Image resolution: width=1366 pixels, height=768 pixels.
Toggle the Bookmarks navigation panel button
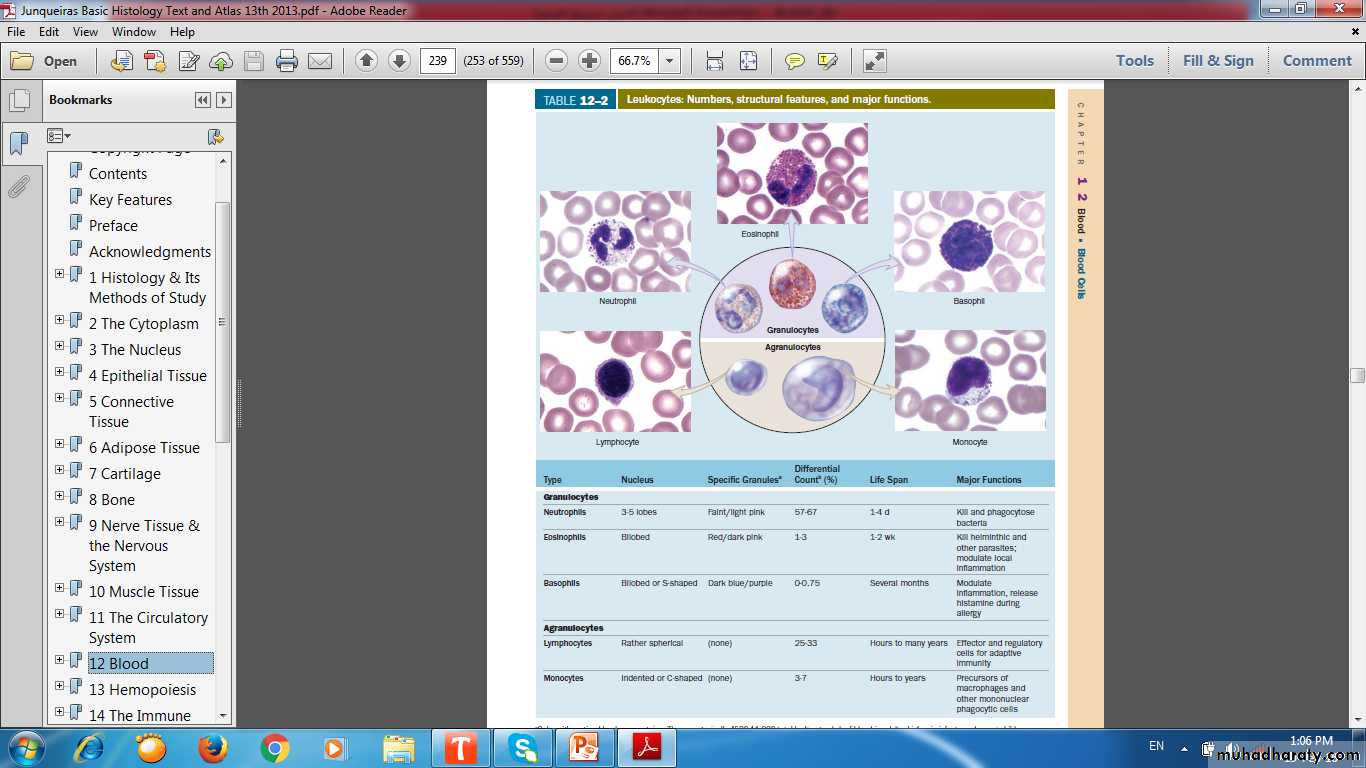click(19, 143)
